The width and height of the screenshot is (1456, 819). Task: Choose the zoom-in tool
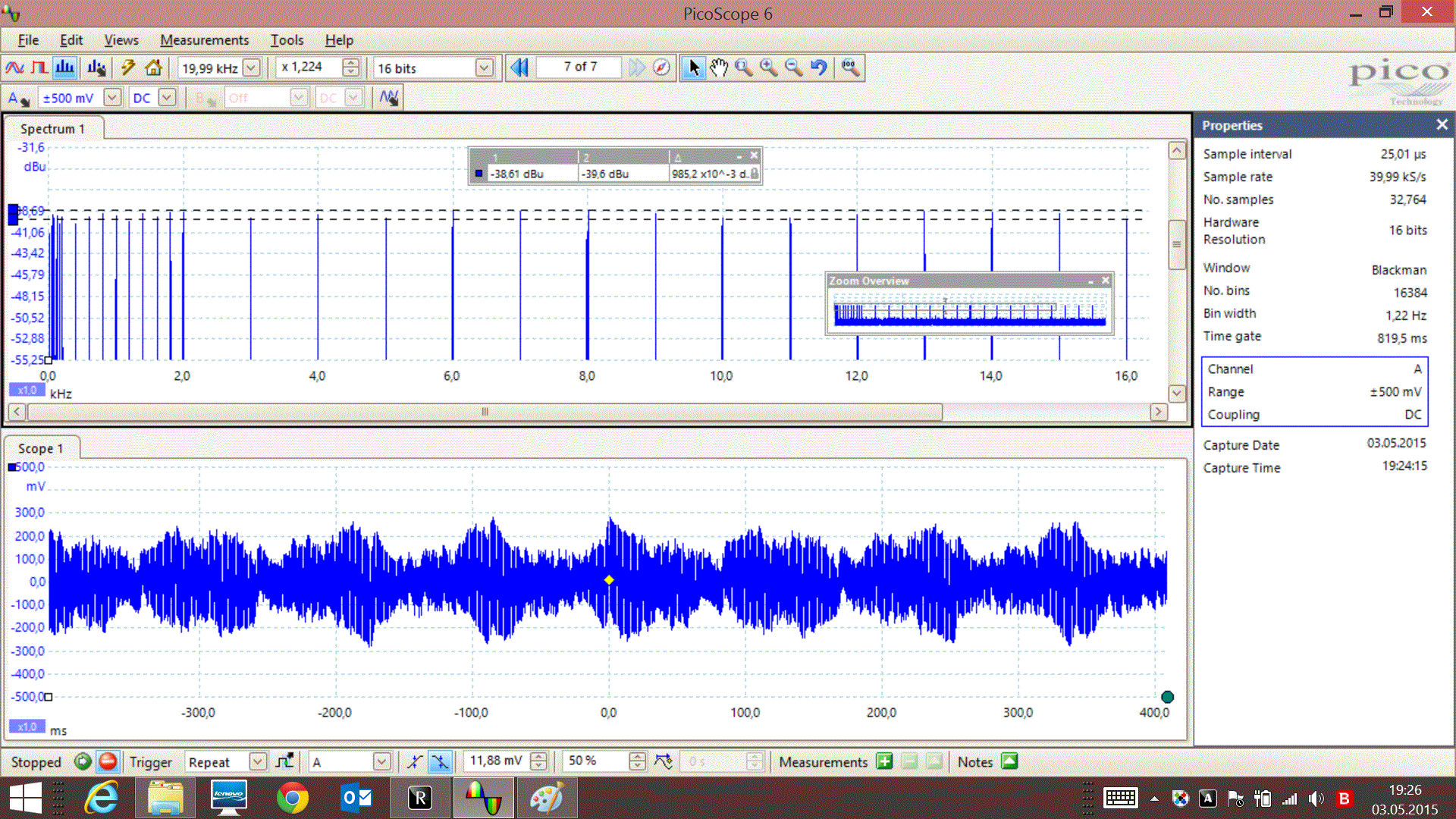coord(769,67)
